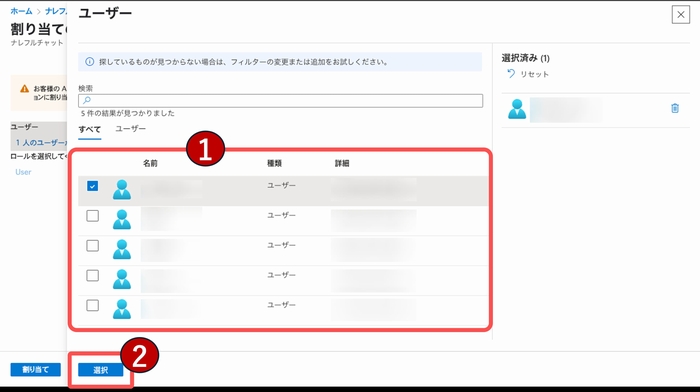Click the 1 人のユーザー link on the left
Screen dimensions: 700x392
[41, 142]
